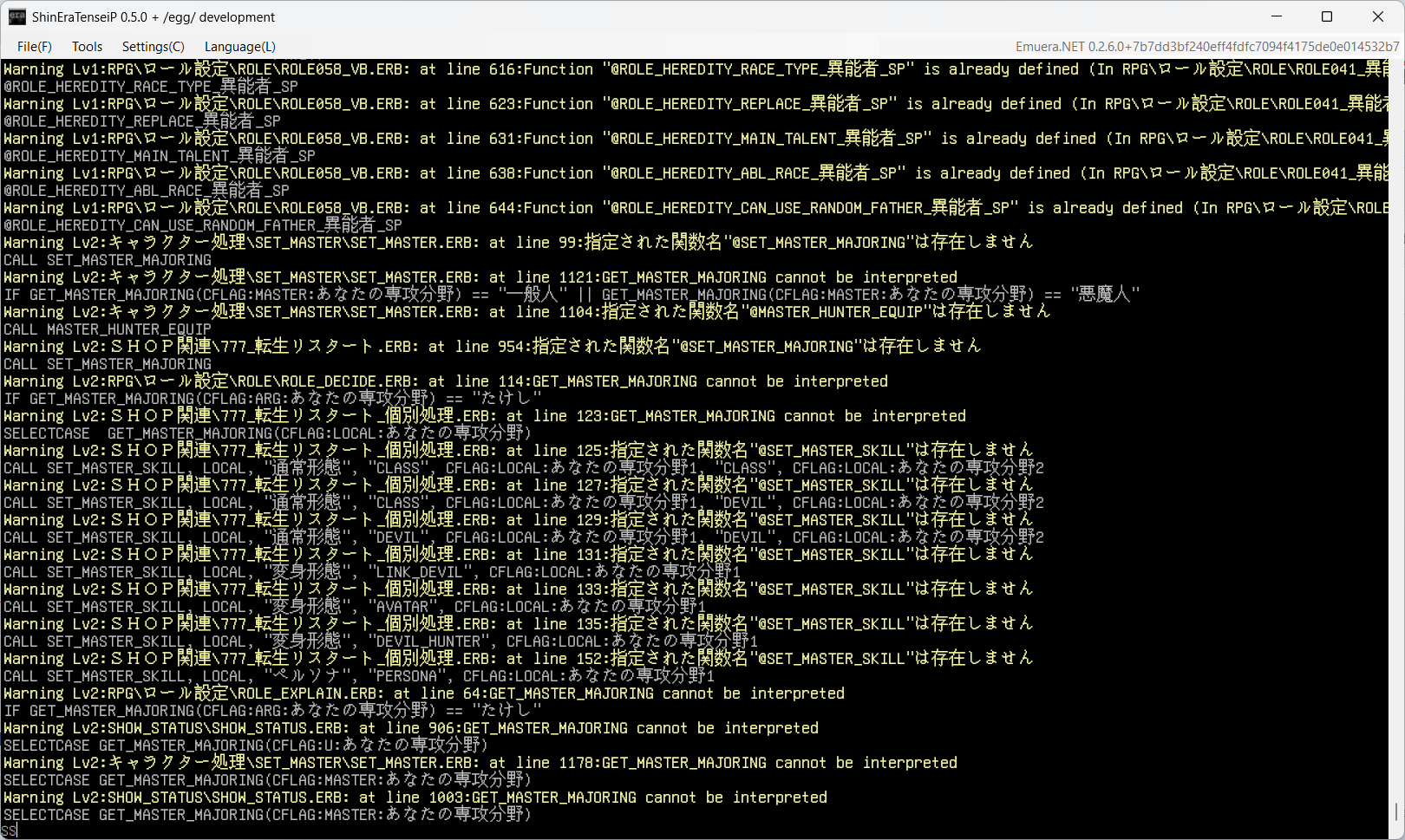
Task: Click the CALL SET_MASTER_SKILL line with "LINK_DEVIL"
Action: [x=372, y=572]
